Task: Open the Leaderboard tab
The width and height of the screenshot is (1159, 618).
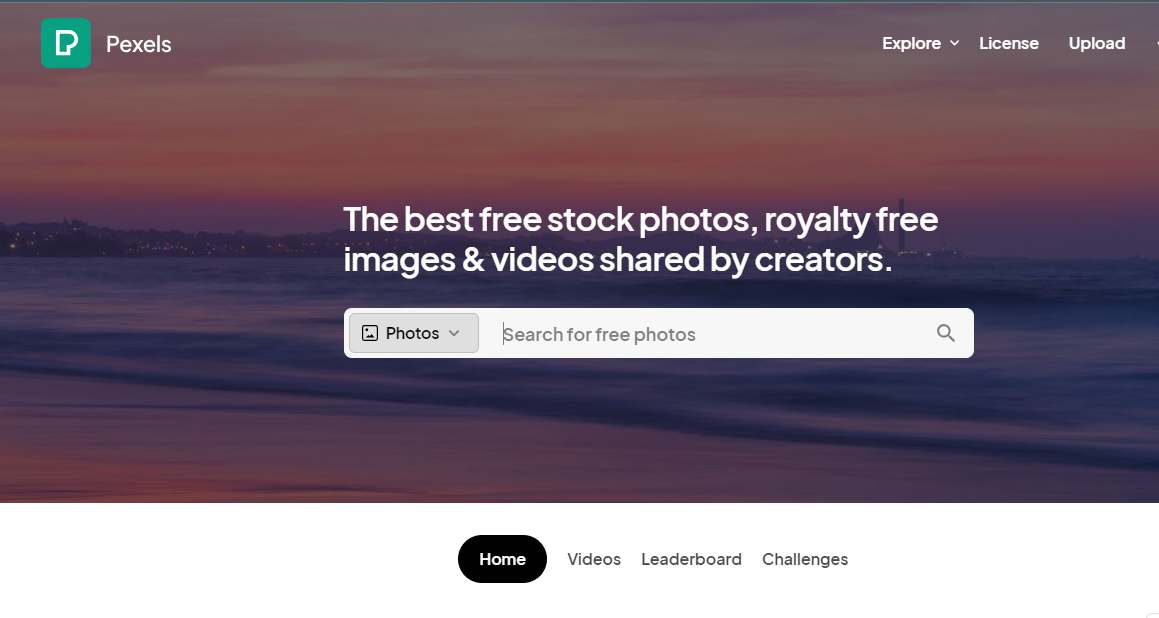Action: point(691,560)
